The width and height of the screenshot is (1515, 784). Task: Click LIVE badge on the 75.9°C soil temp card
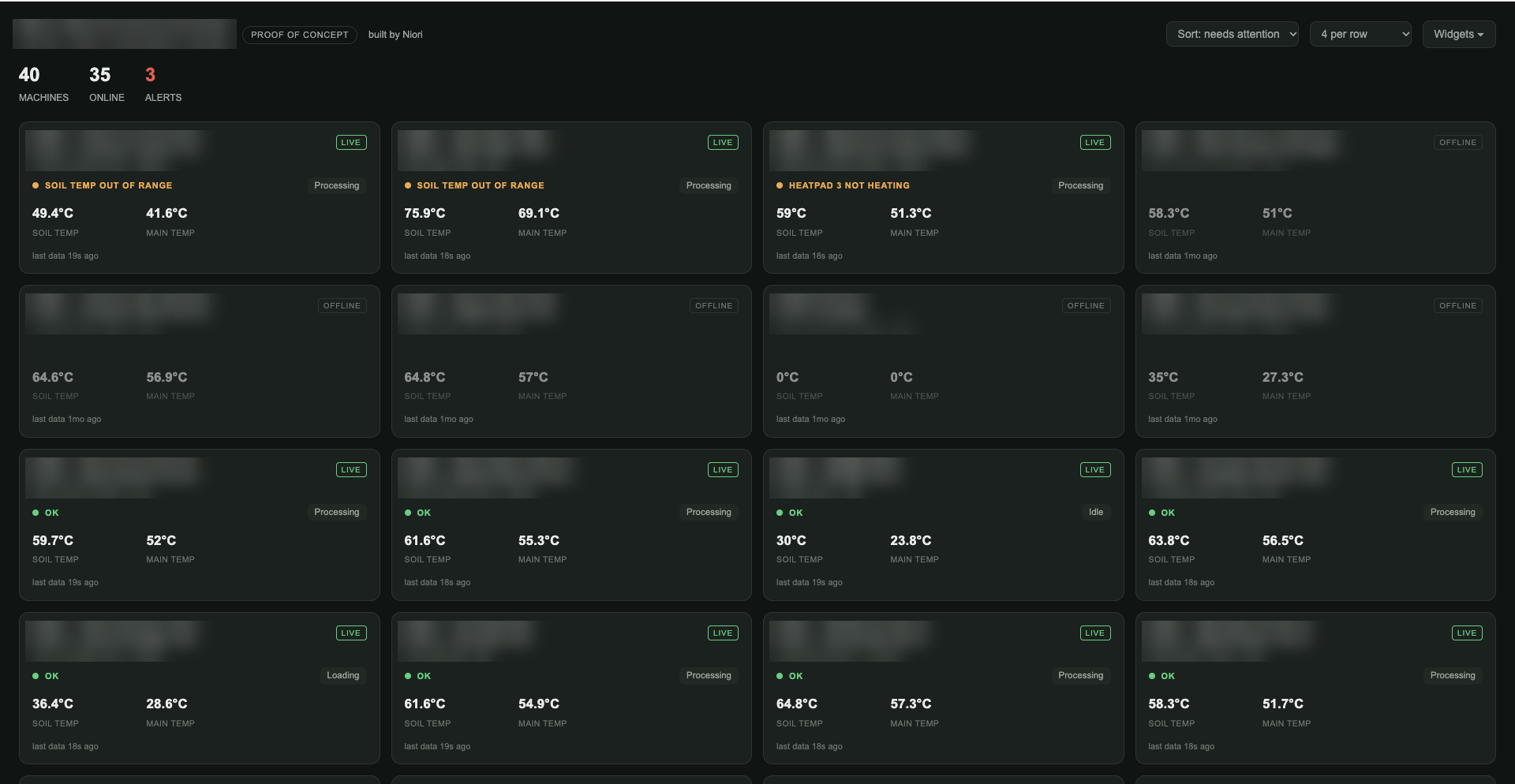[723, 143]
